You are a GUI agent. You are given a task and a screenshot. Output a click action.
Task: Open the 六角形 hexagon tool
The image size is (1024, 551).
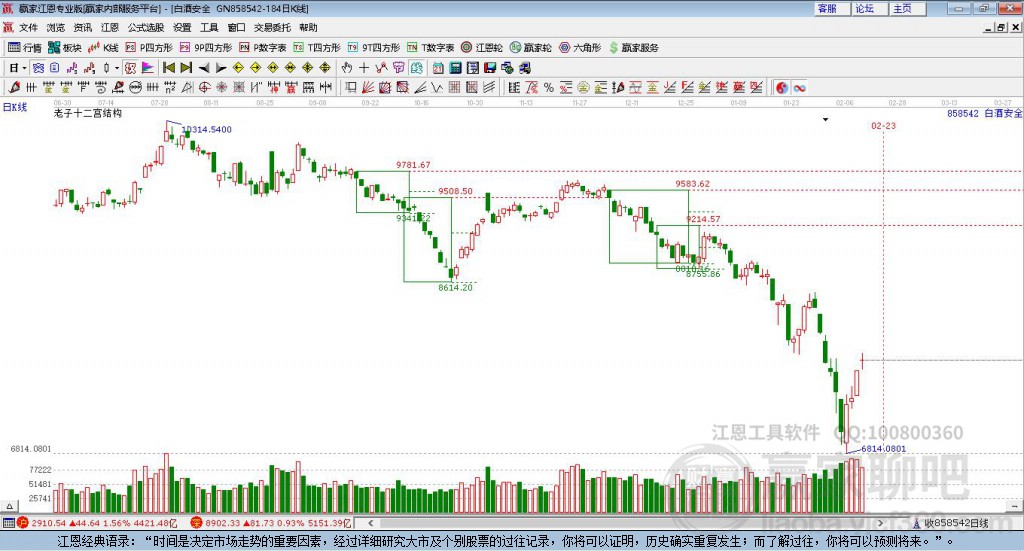pos(580,48)
